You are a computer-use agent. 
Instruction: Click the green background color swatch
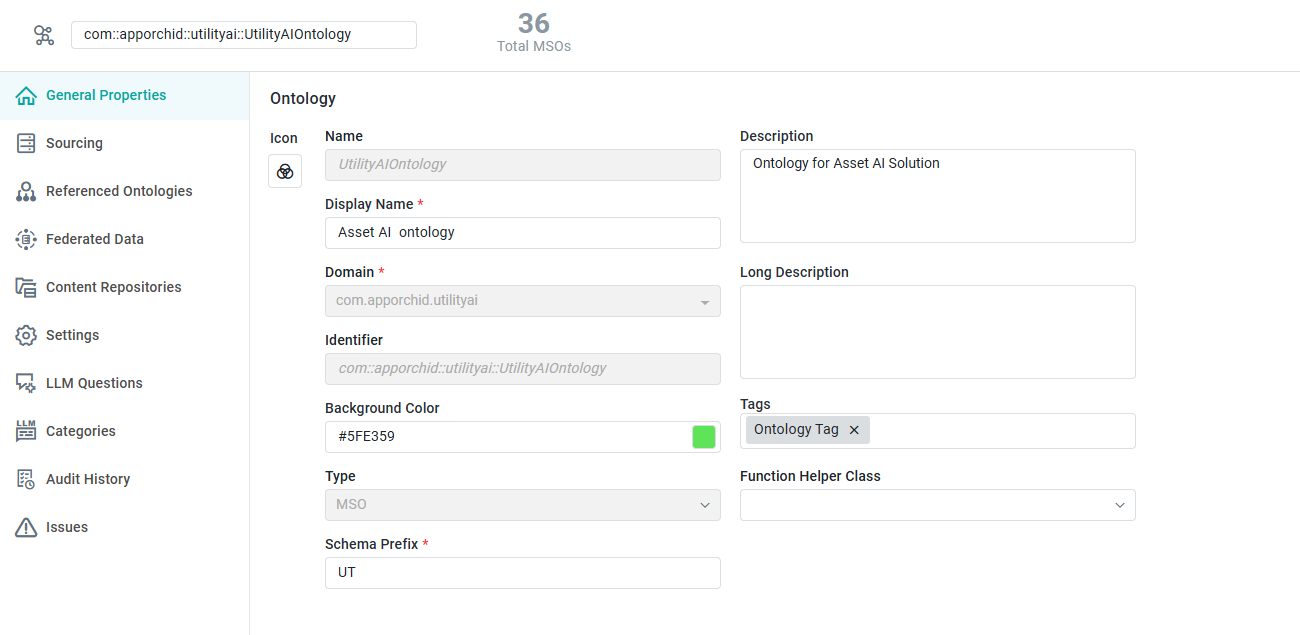coord(704,437)
